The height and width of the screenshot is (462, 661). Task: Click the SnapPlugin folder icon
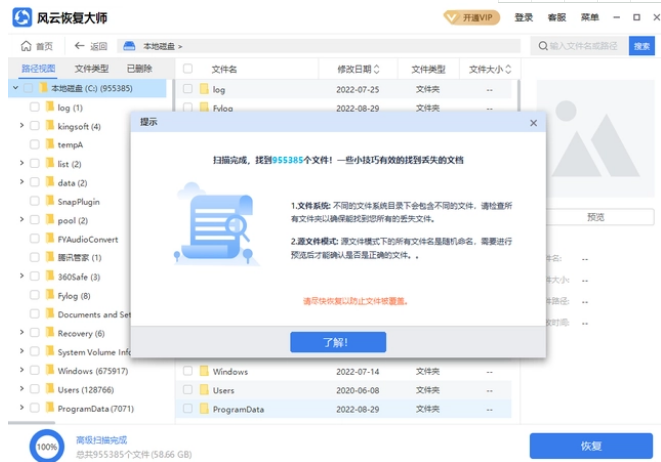pyautogui.click(x=50, y=201)
